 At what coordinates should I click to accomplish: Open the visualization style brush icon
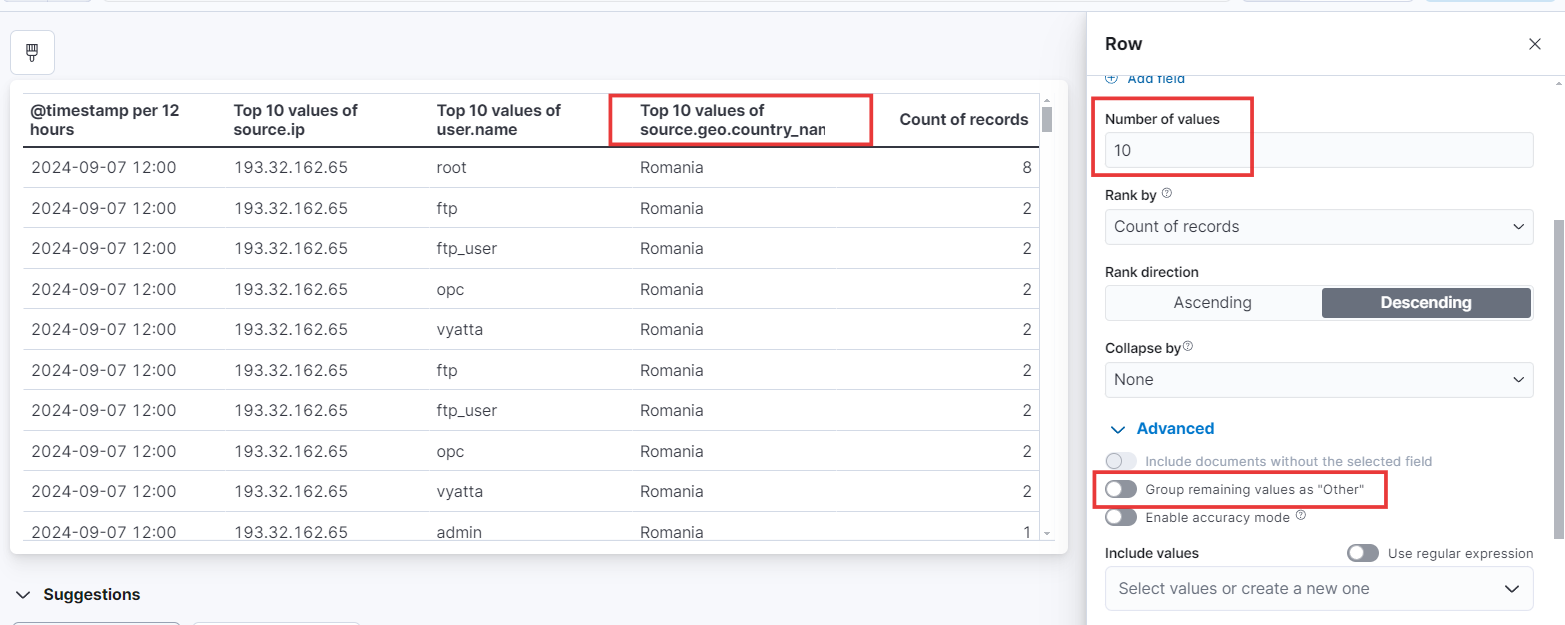pos(32,52)
